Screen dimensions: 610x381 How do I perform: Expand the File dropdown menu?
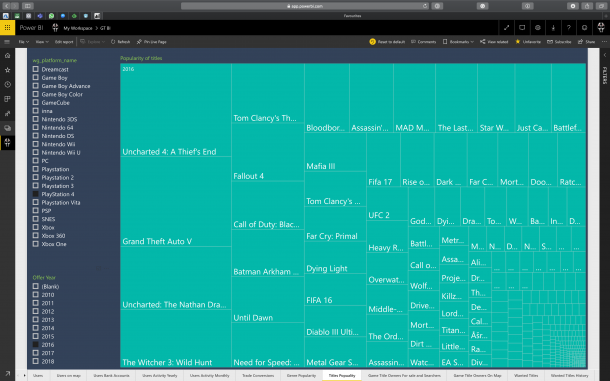point(23,42)
